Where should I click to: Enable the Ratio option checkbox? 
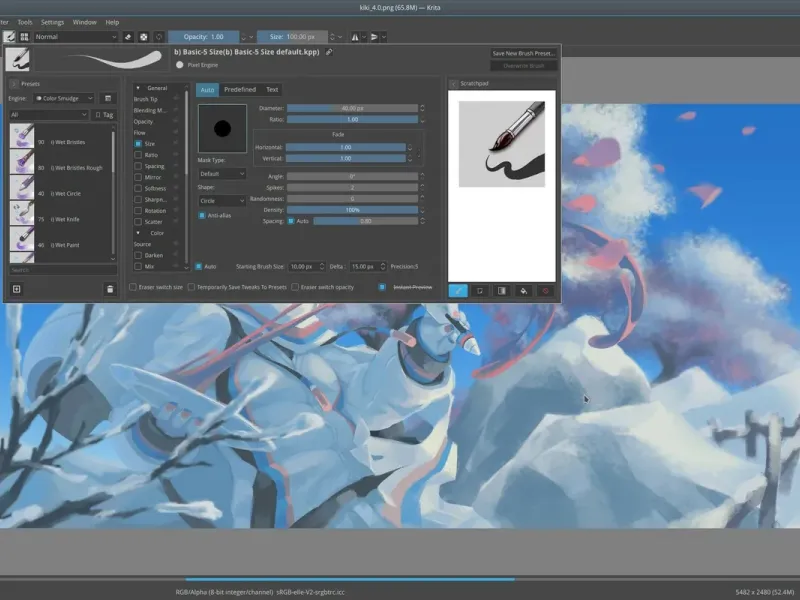(138, 155)
